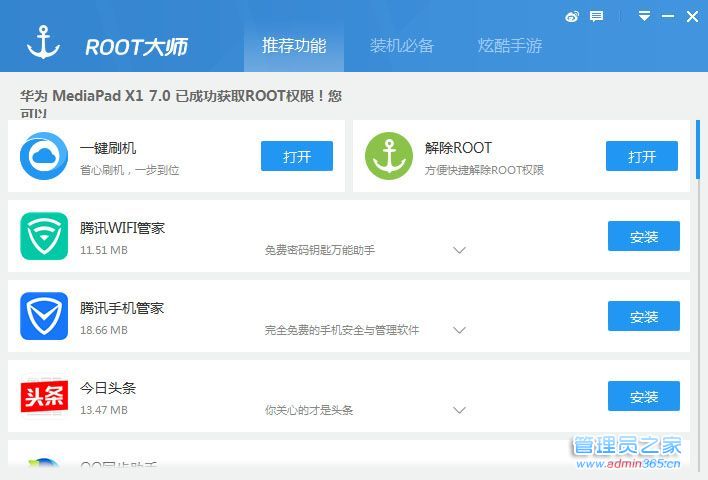Expand 今日头条 description chevron

coord(459,410)
